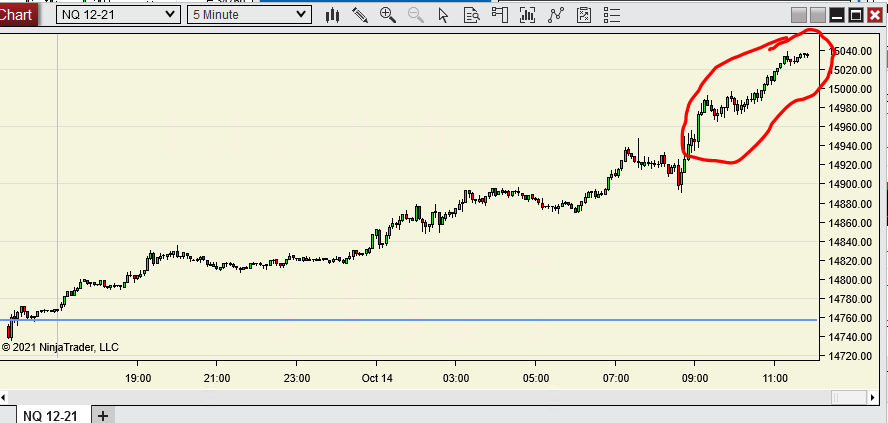Click the 03:00 time axis label
The width and height of the screenshot is (888, 423).
coord(456,378)
